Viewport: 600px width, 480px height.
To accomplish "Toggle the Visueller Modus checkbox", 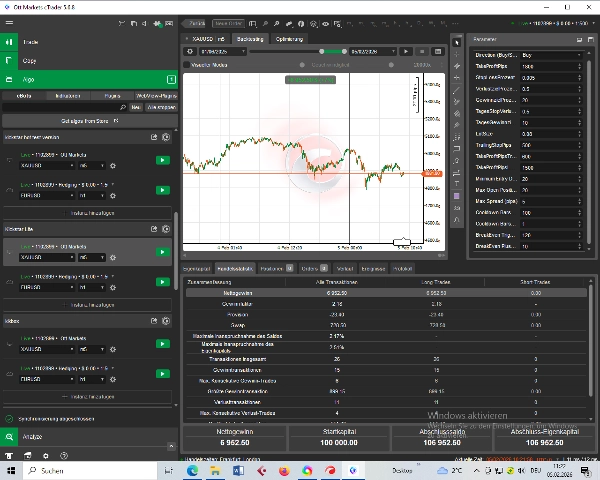I will click(x=187, y=65).
